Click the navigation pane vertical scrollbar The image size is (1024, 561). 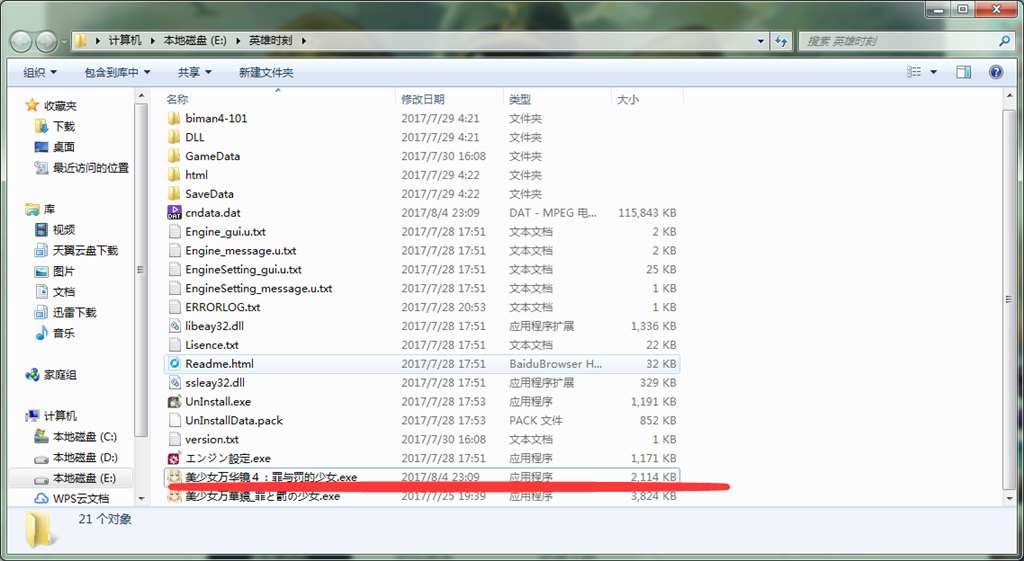[x=141, y=300]
